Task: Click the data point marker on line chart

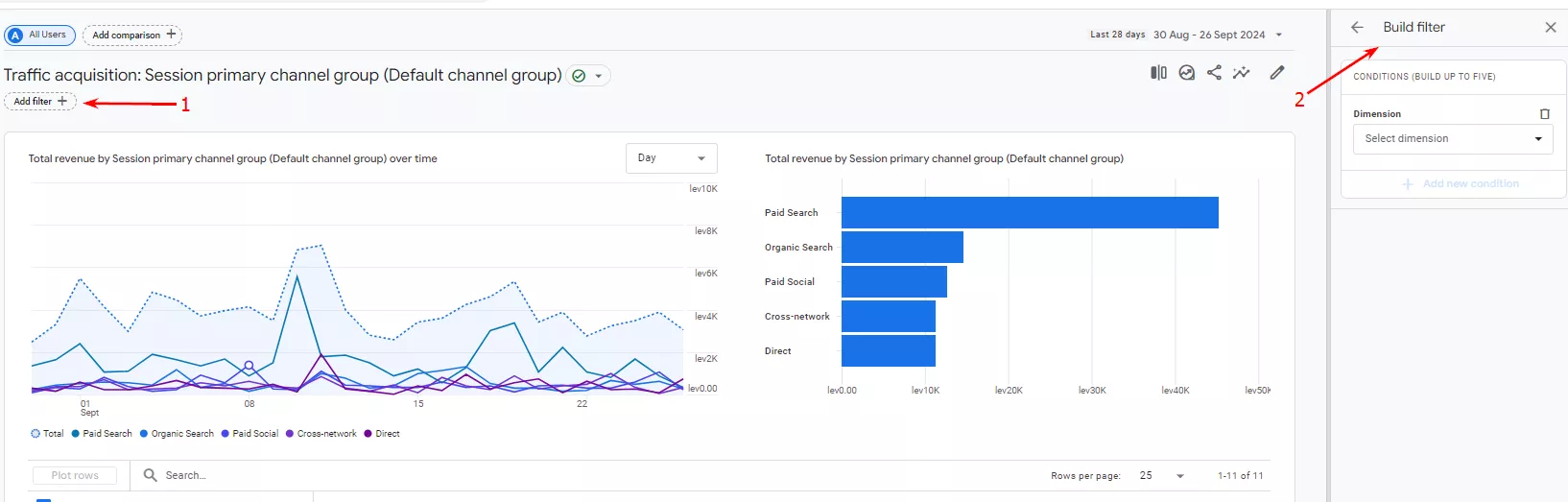Action: tap(249, 366)
